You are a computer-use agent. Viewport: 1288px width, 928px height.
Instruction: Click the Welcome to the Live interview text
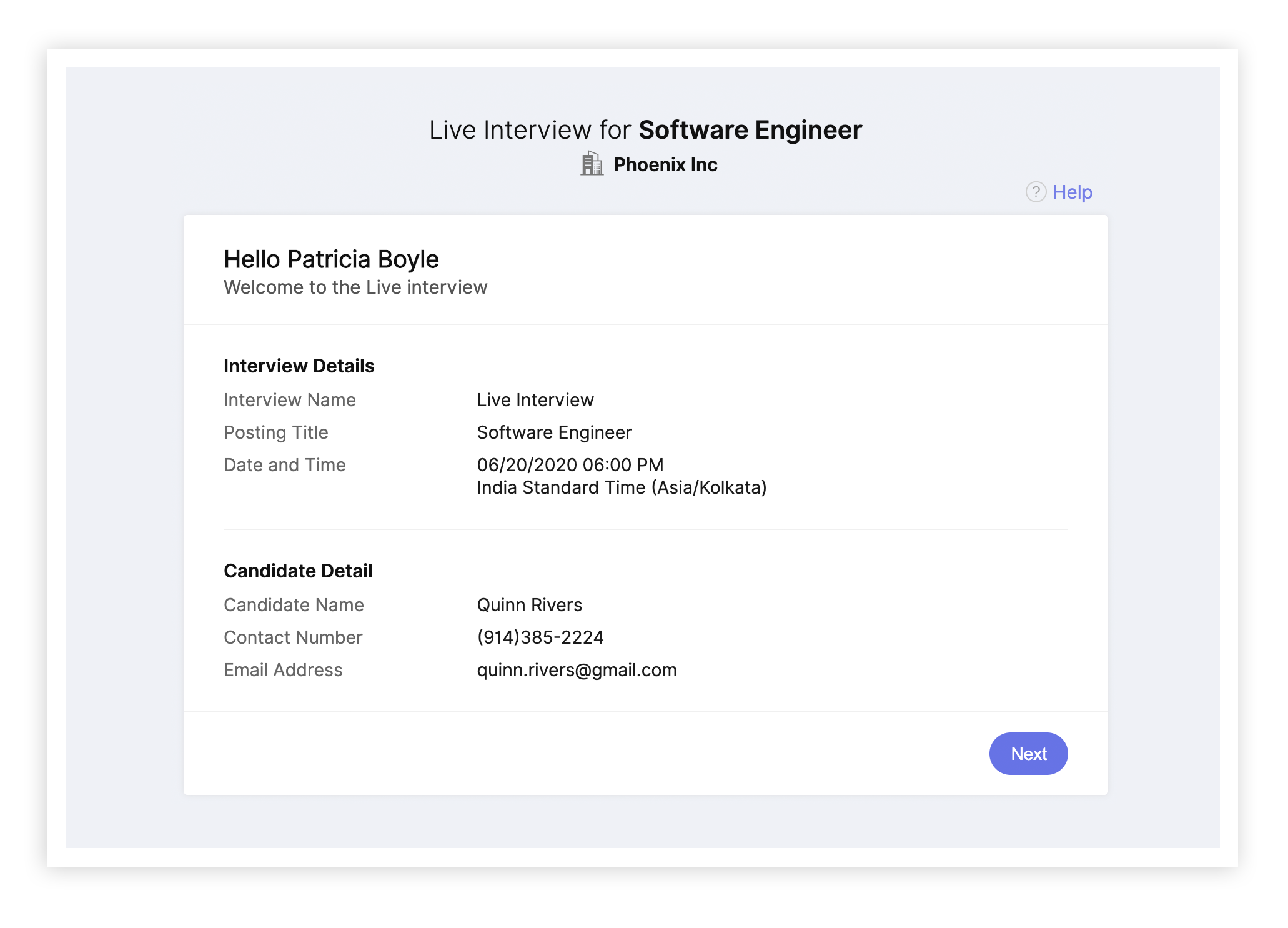pos(355,287)
